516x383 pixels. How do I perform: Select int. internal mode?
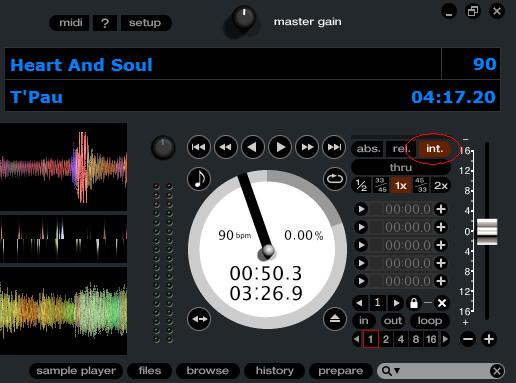click(435, 149)
